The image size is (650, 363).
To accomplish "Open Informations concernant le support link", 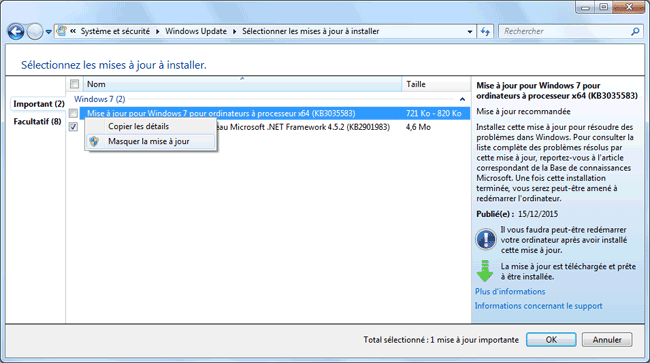I will (538, 306).
